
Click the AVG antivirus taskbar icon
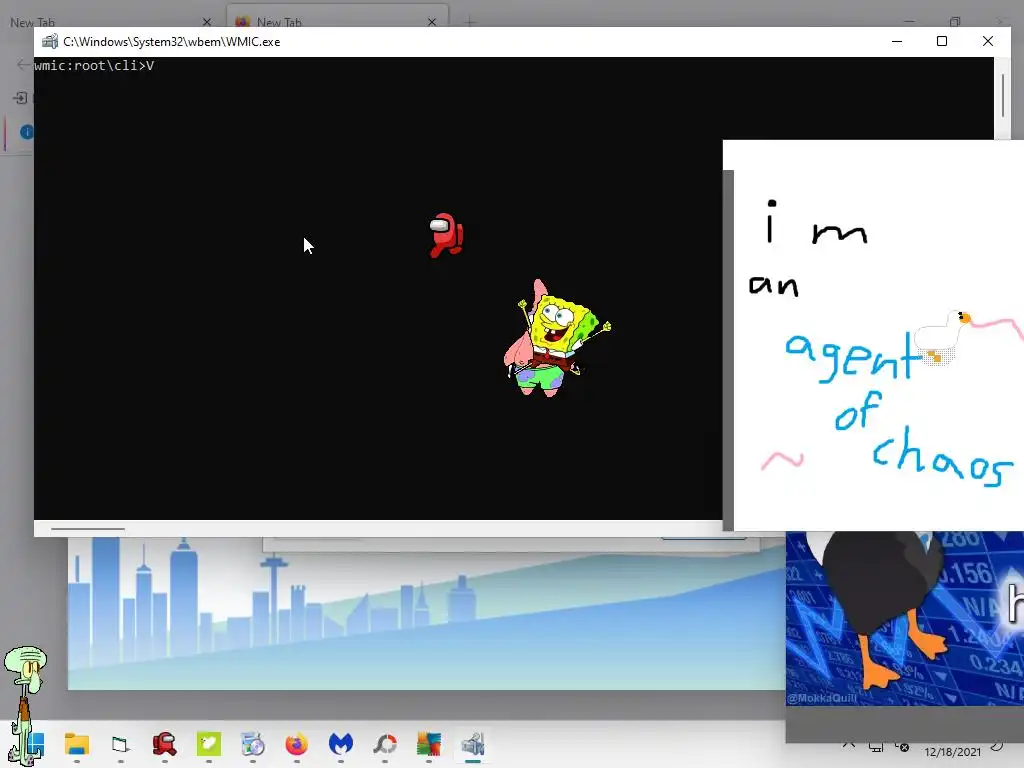[x=428, y=744]
